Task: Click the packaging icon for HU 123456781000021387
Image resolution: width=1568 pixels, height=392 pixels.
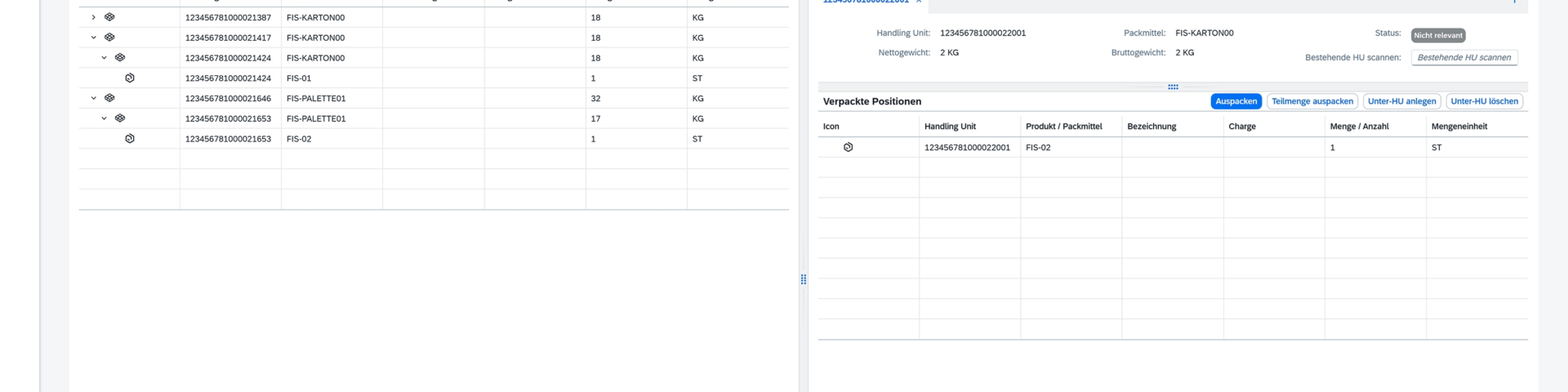Action: [109, 17]
